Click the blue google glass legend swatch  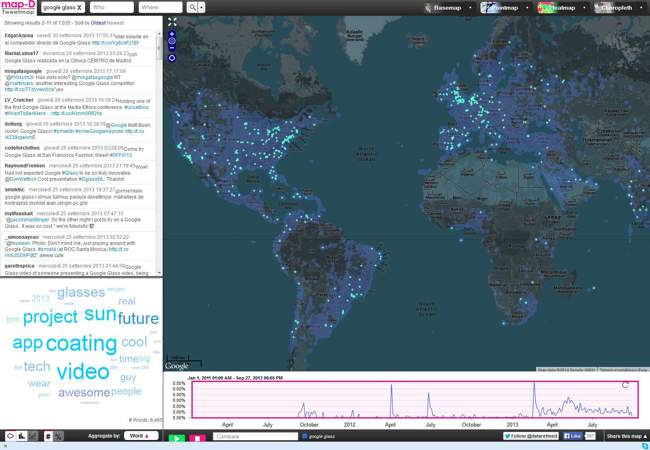pyautogui.click(x=305, y=436)
